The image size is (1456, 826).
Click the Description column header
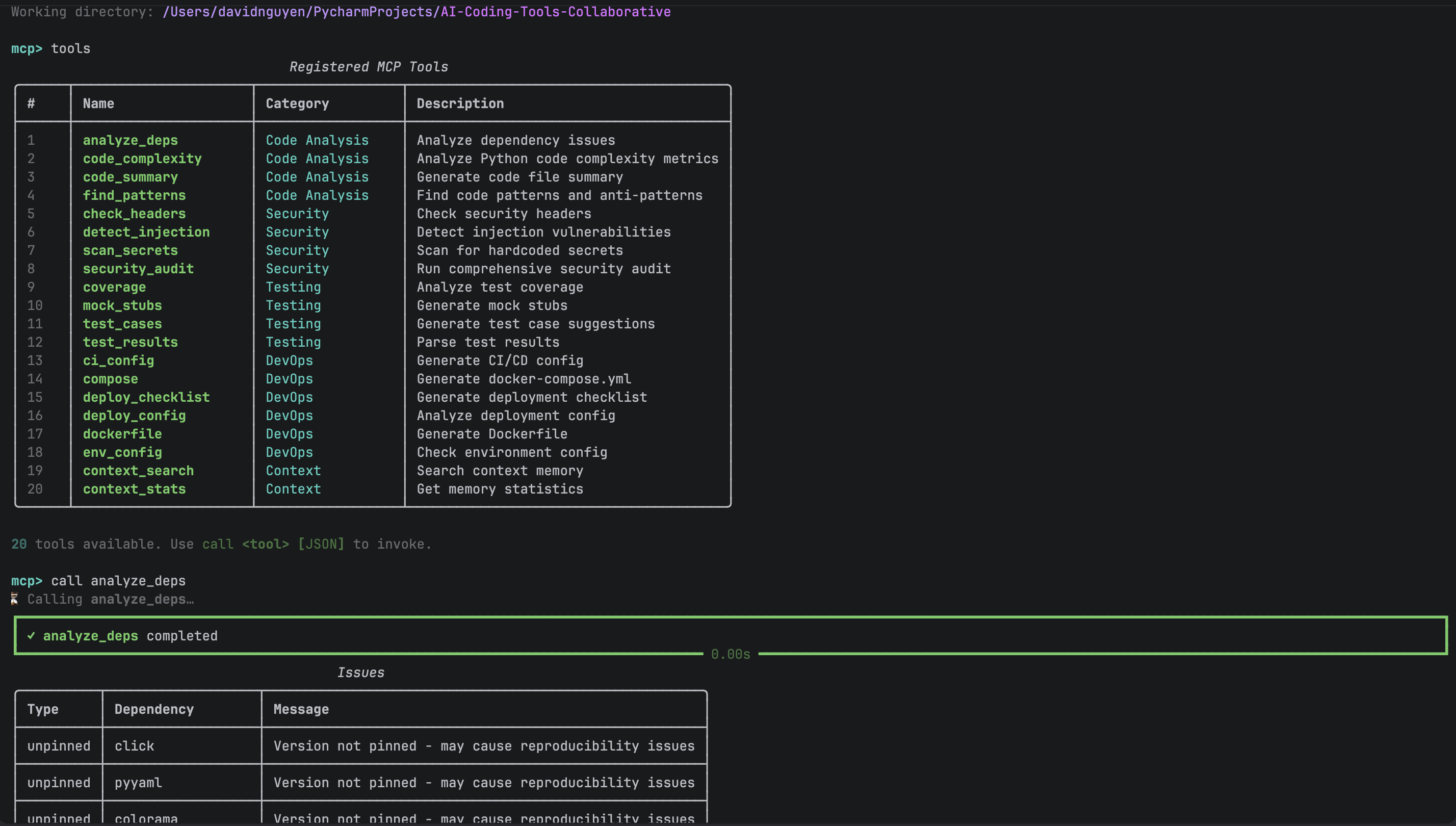(x=459, y=103)
